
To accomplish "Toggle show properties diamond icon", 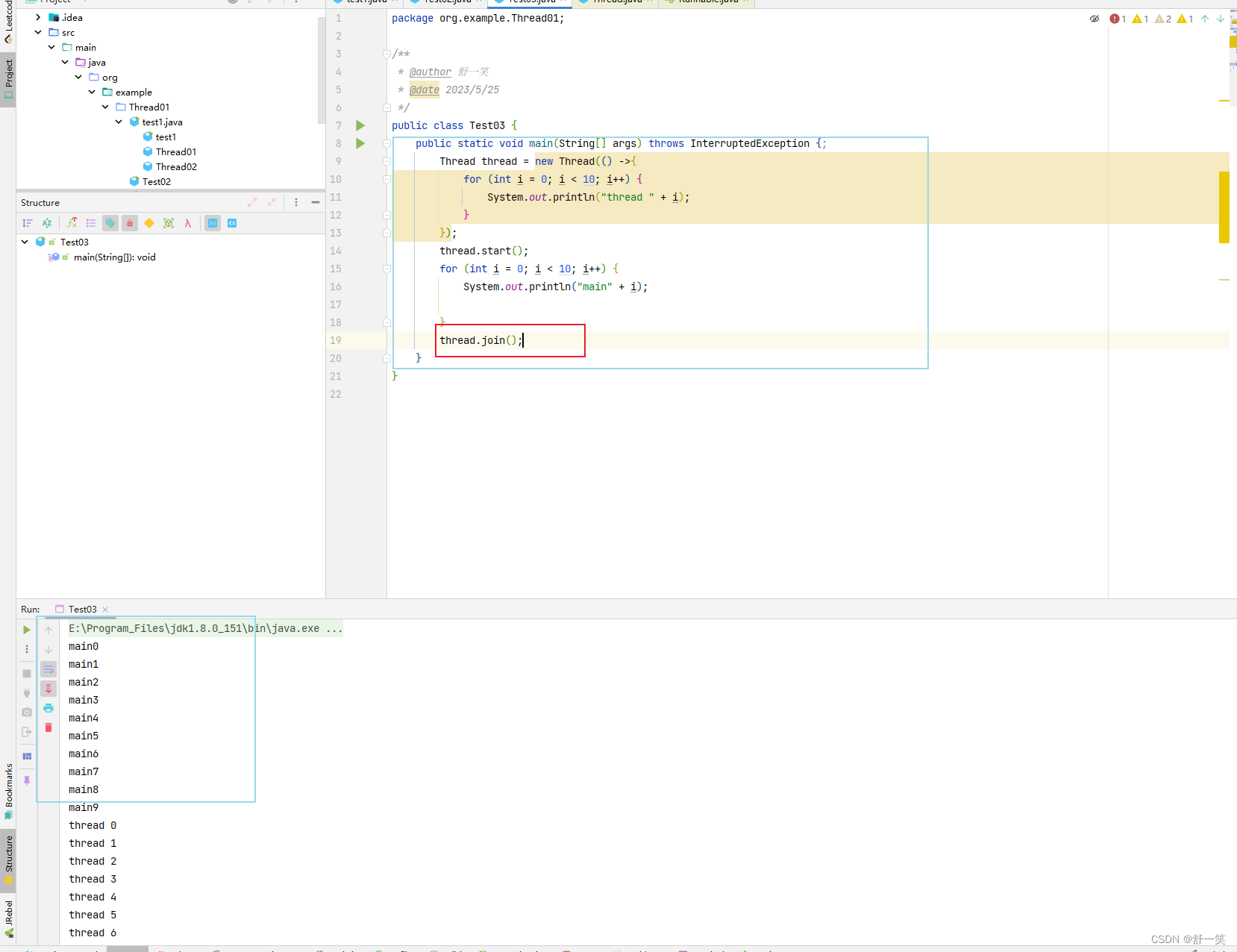I will (x=149, y=223).
